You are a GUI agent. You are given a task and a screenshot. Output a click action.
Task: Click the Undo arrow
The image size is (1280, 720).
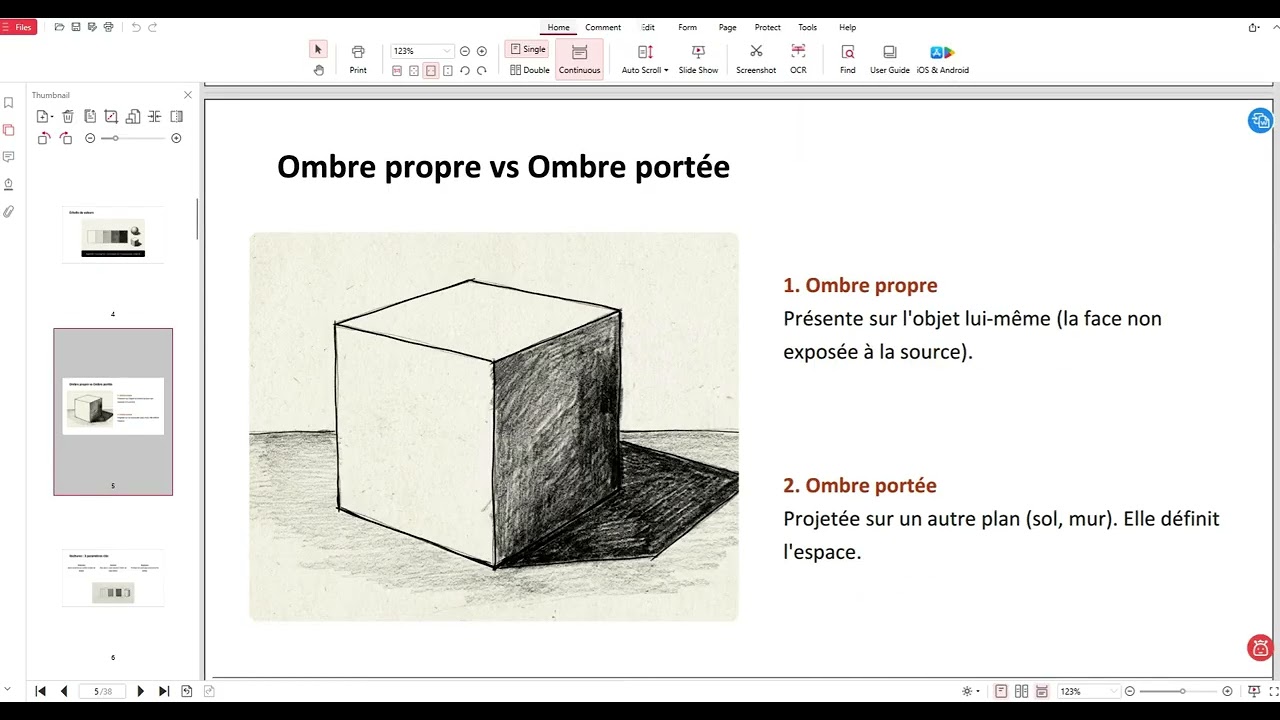[136, 27]
